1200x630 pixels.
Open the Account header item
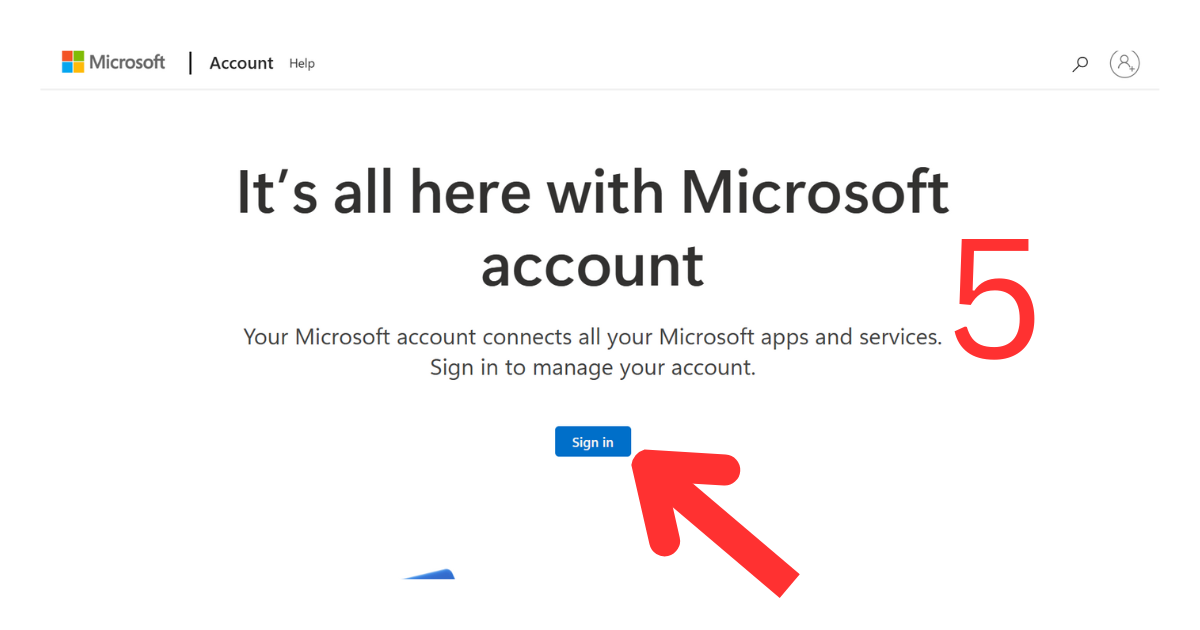click(x=241, y=63)
